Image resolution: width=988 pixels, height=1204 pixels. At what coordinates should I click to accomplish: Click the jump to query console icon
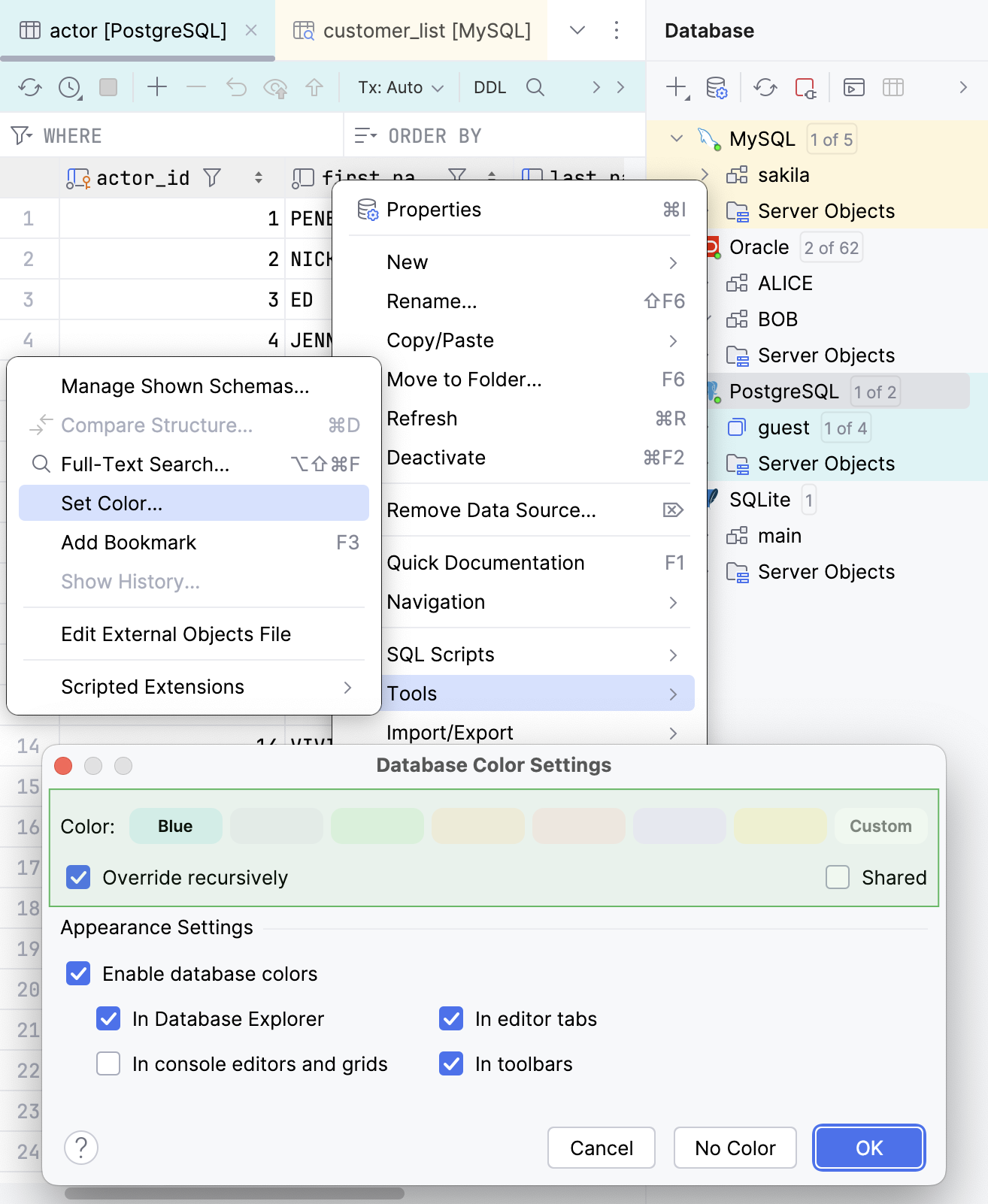click(x=854, y=87)
